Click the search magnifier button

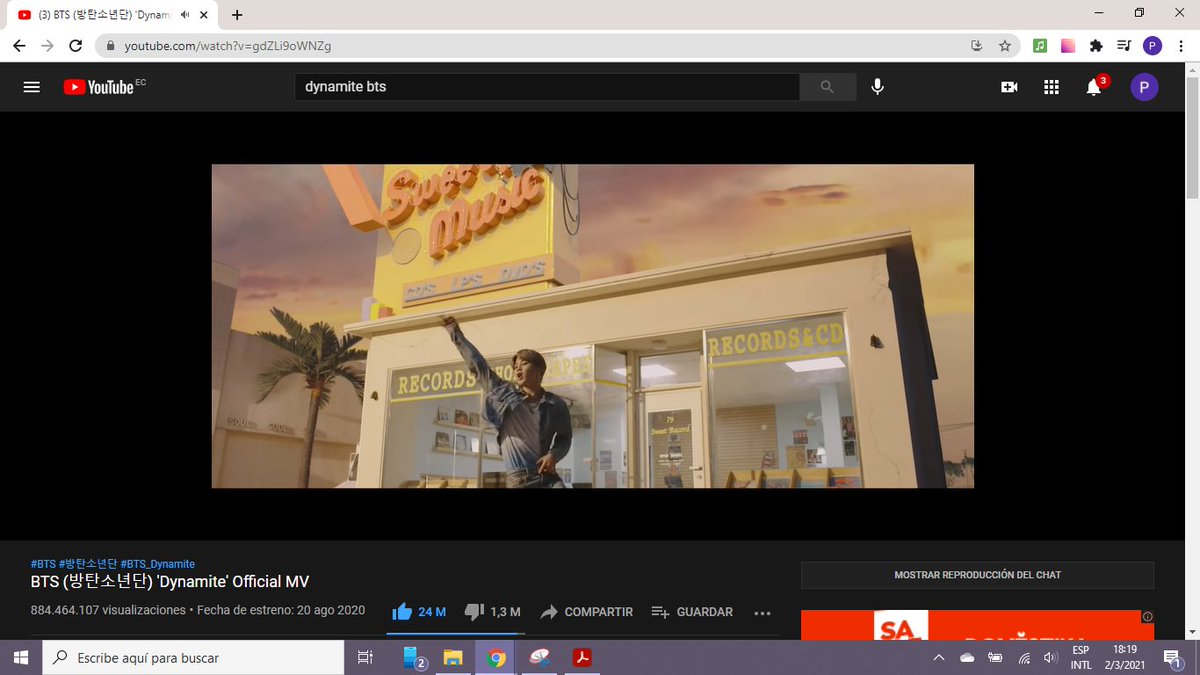[x=827, y=87]
